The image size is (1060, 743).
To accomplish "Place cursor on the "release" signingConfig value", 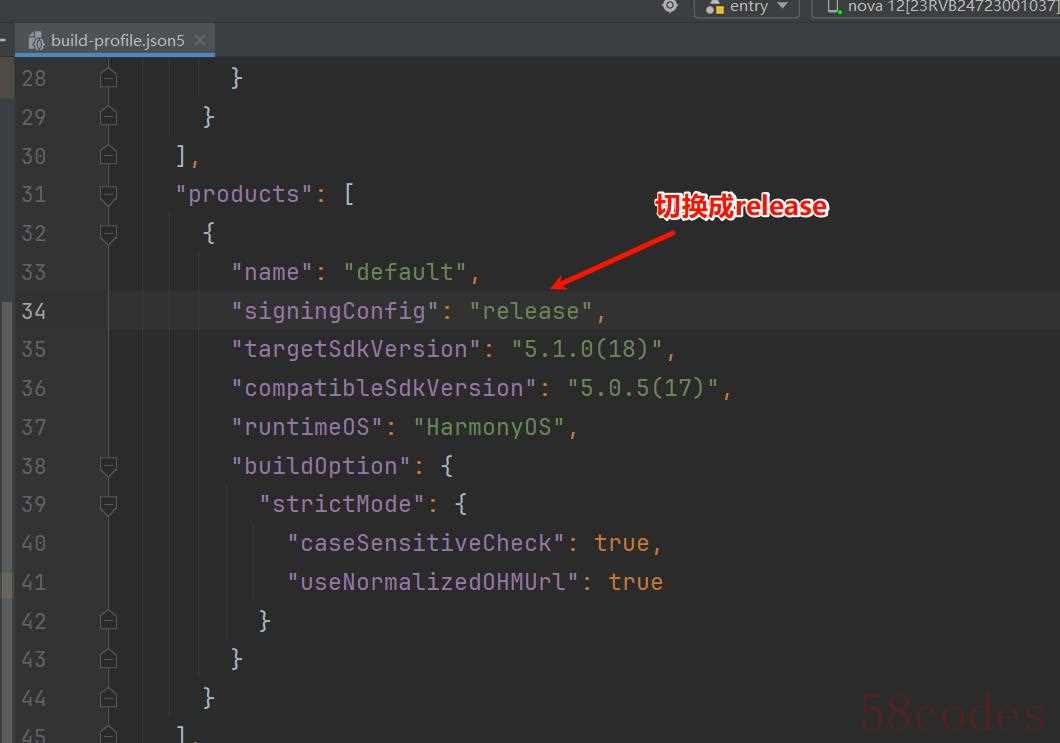I will pyautogui.click(x=531, y=311).
